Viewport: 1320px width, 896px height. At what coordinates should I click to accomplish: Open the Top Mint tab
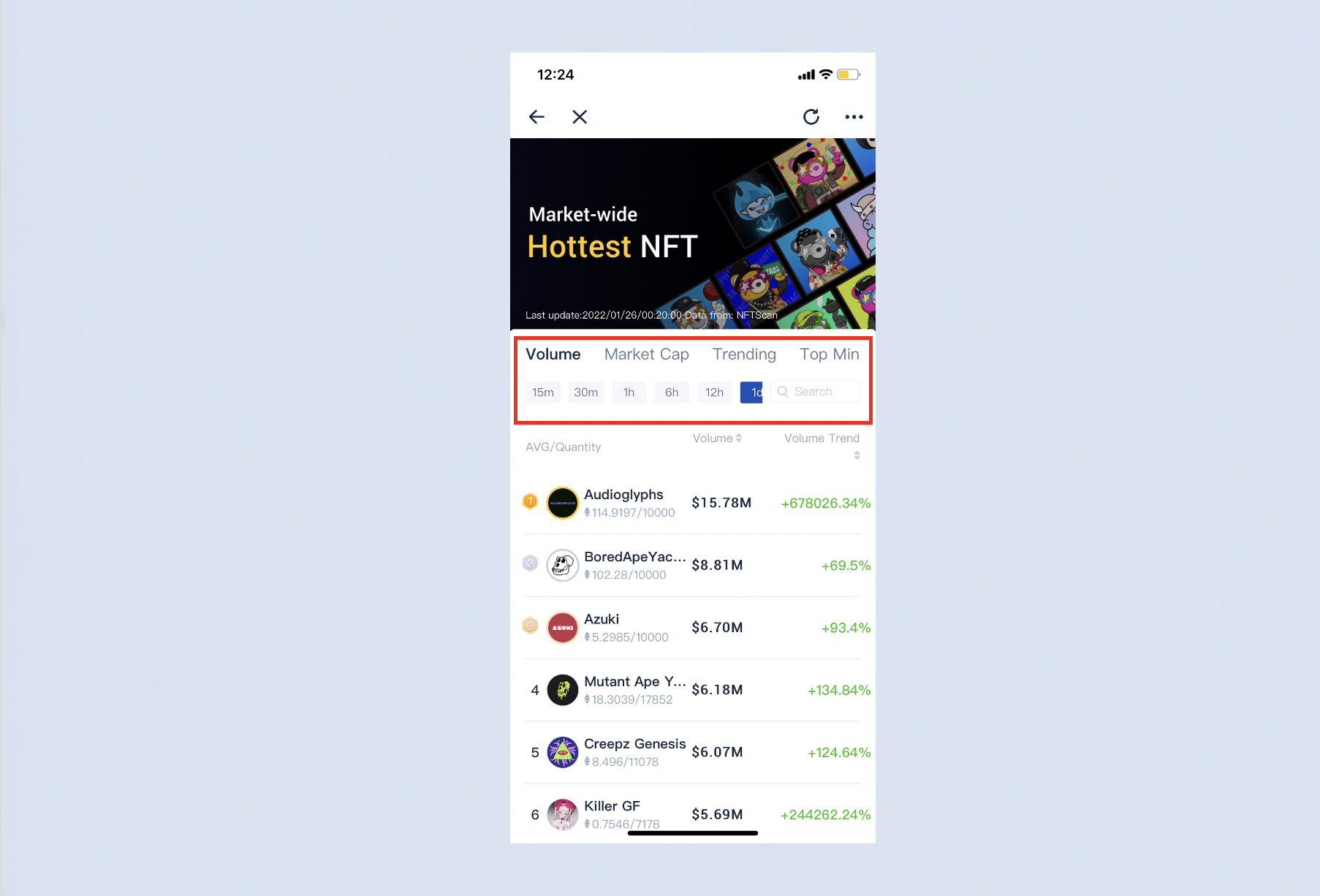(x=830, y=354)
